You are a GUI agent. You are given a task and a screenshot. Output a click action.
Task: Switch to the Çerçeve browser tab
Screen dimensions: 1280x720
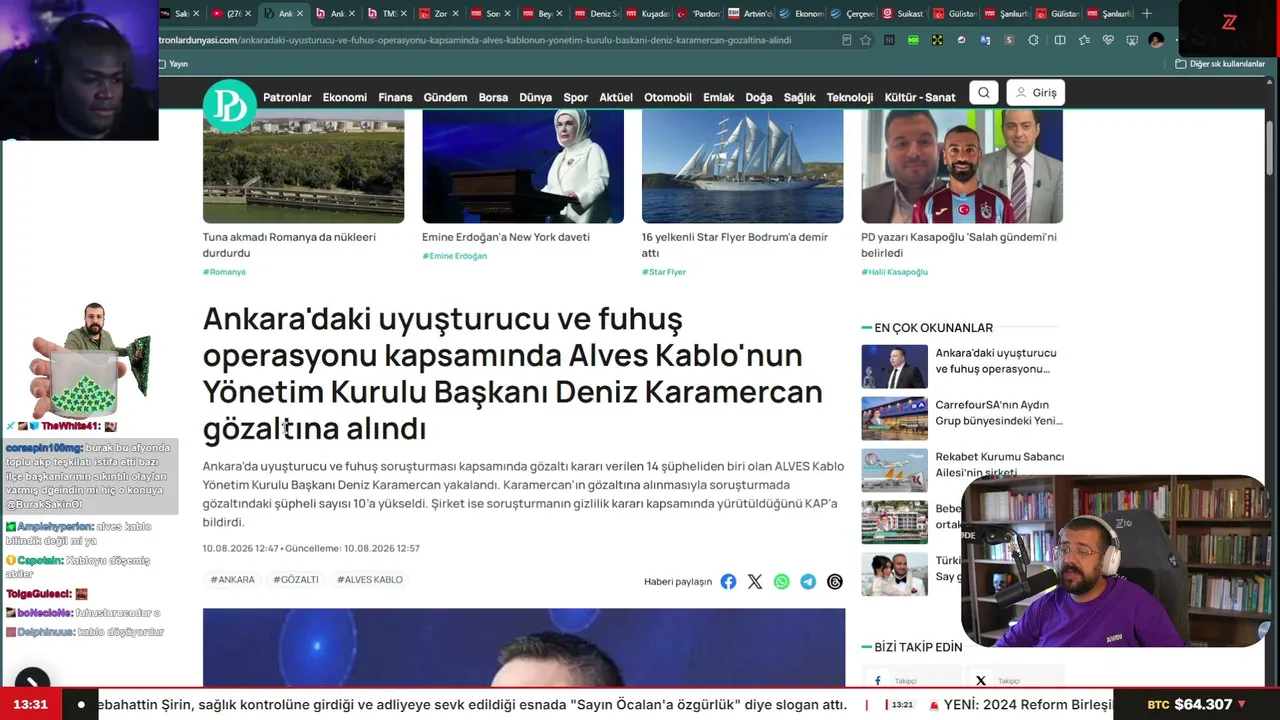pyautogui.click(x=851, y=14)
